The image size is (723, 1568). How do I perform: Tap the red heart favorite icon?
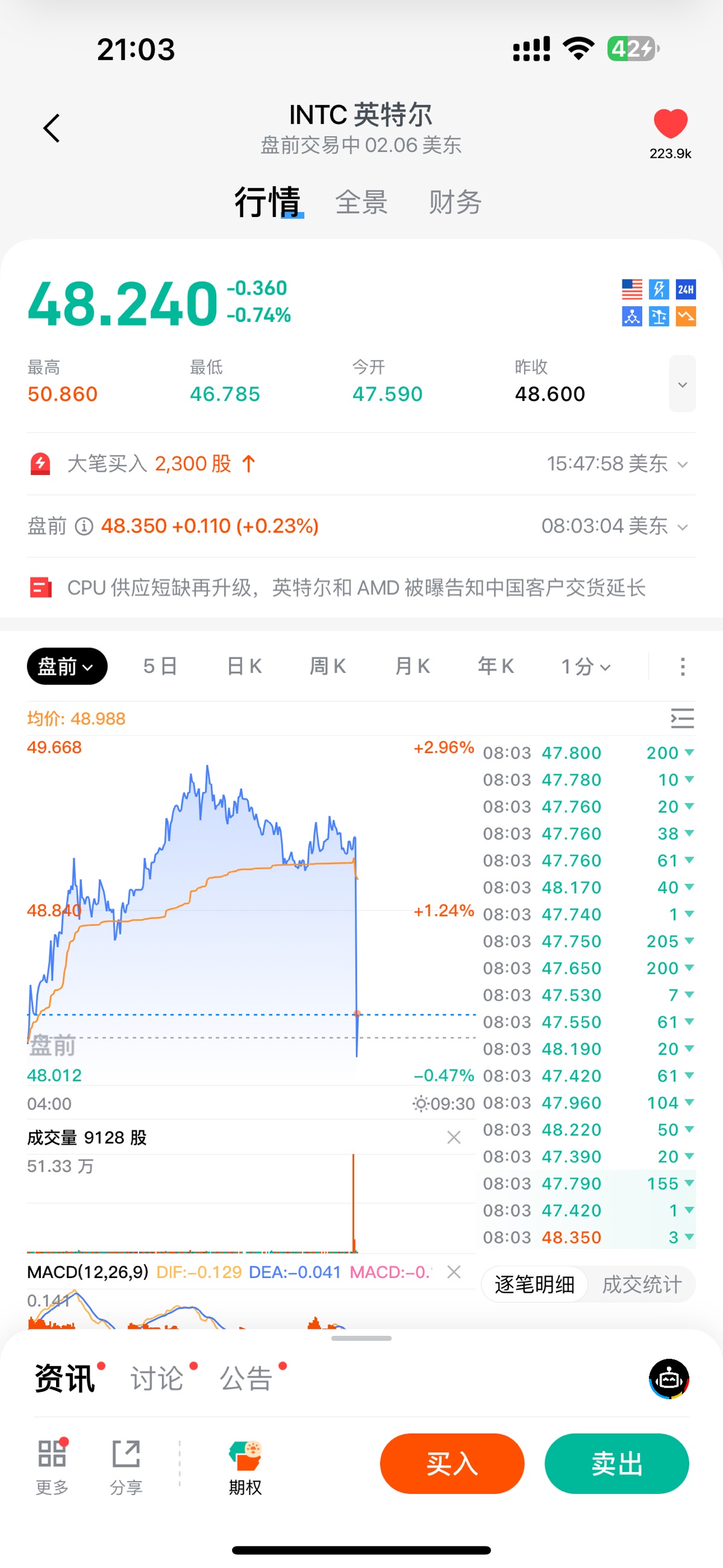point(670,124)
